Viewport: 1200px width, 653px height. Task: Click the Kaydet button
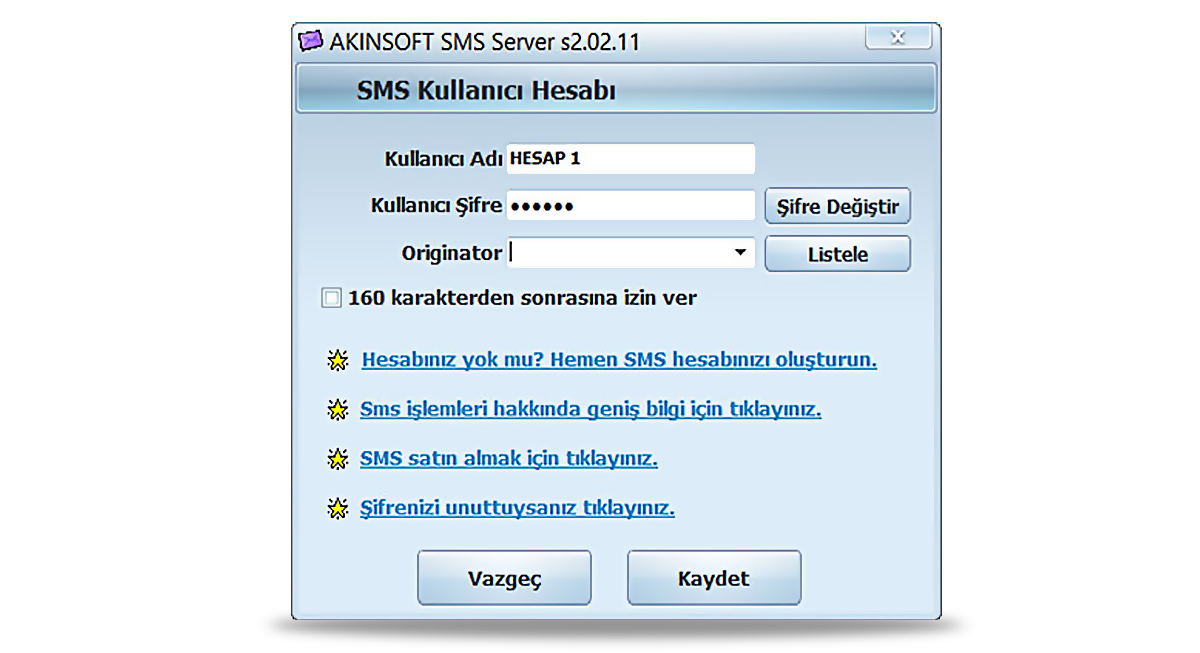point(714,577)
